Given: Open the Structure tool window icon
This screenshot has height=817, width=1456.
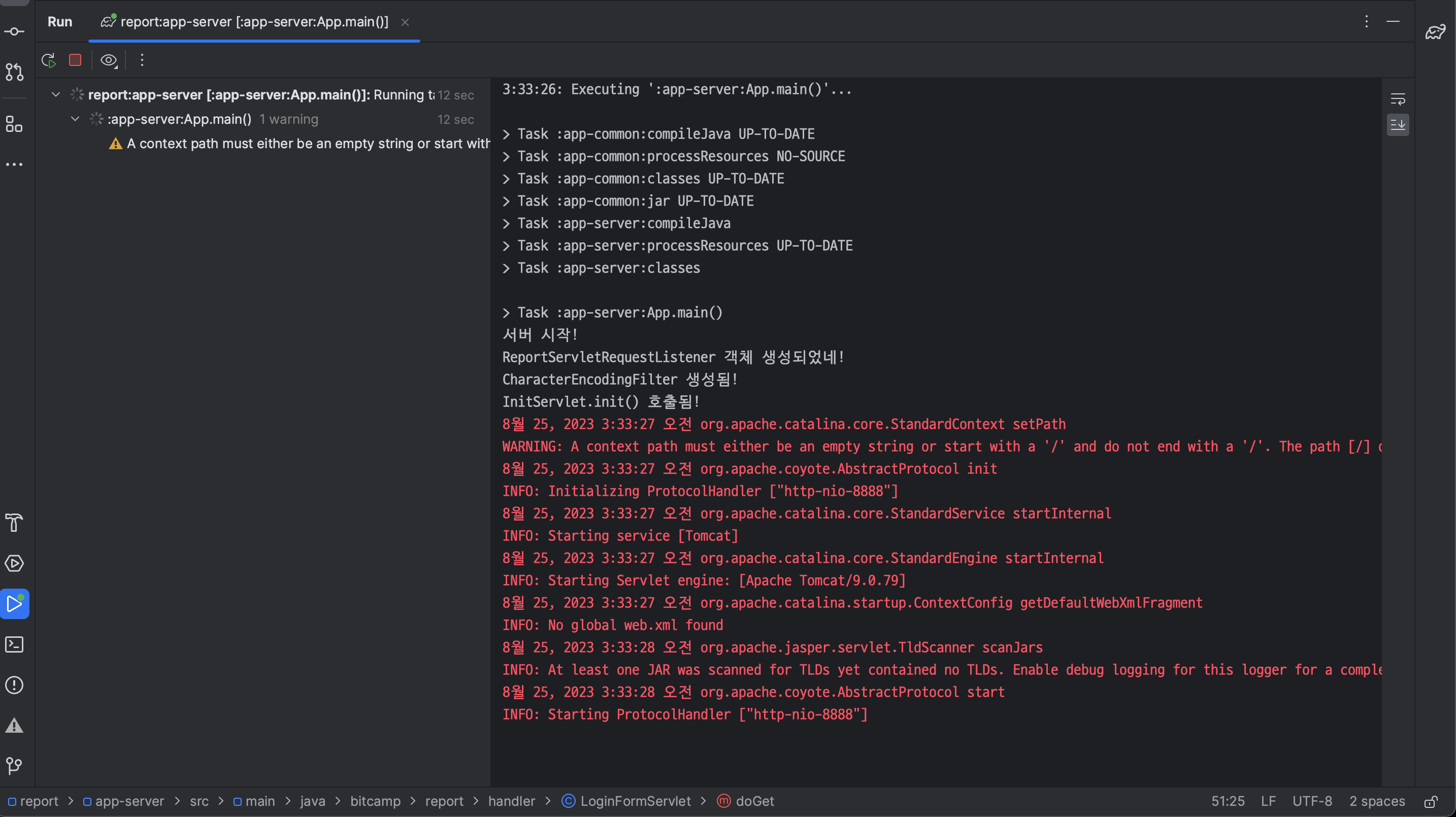Looking at the screenshot, I should point(14,124).
